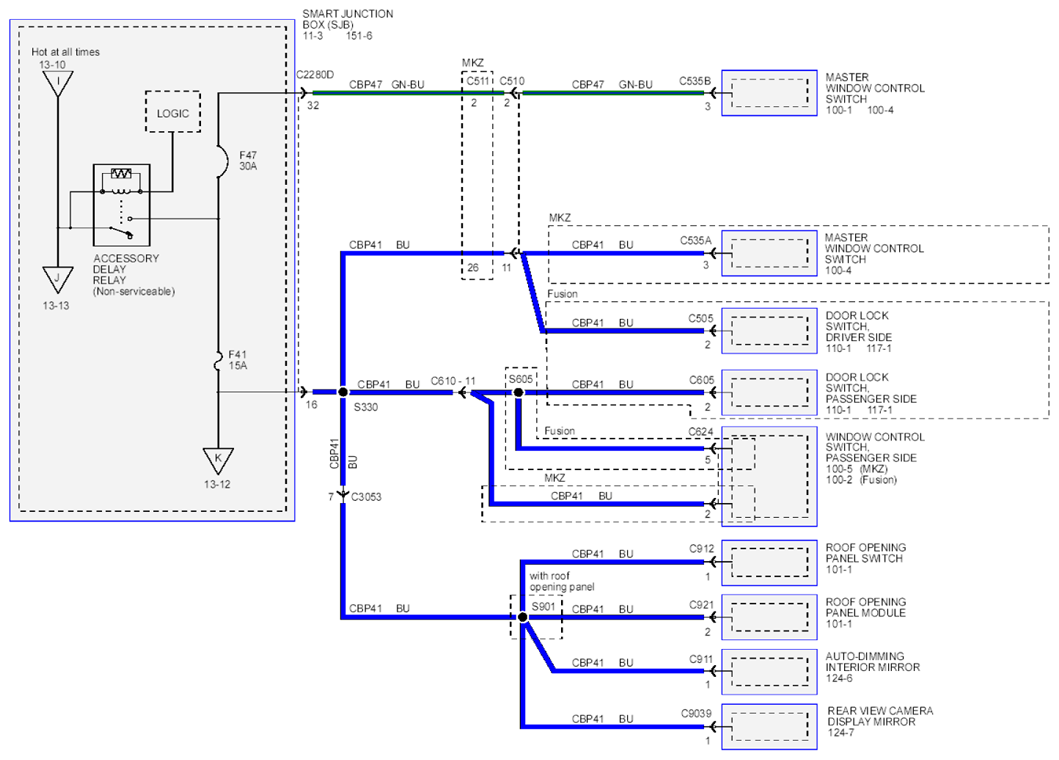The width and height of the screenshot is (1059, 760).
Task: Click the 'C535B' connector label
Action: (x=695, y=81)
